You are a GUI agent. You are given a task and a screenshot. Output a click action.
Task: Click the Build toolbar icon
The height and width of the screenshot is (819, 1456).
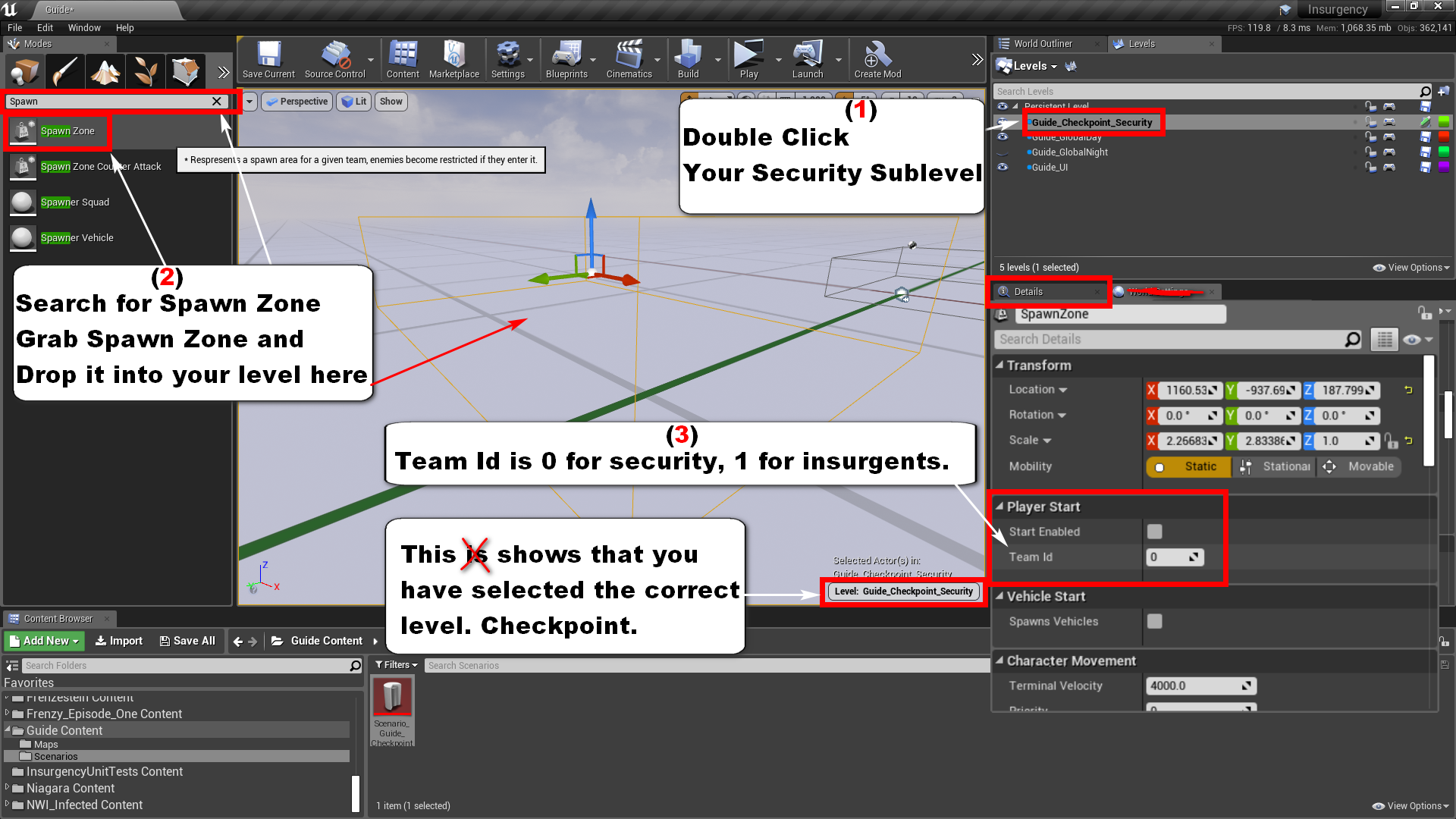[688, 60]
